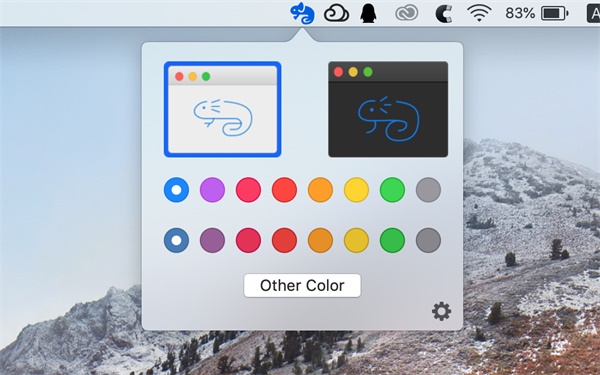Pick the orange swatch in bottom row

(320, 240)
